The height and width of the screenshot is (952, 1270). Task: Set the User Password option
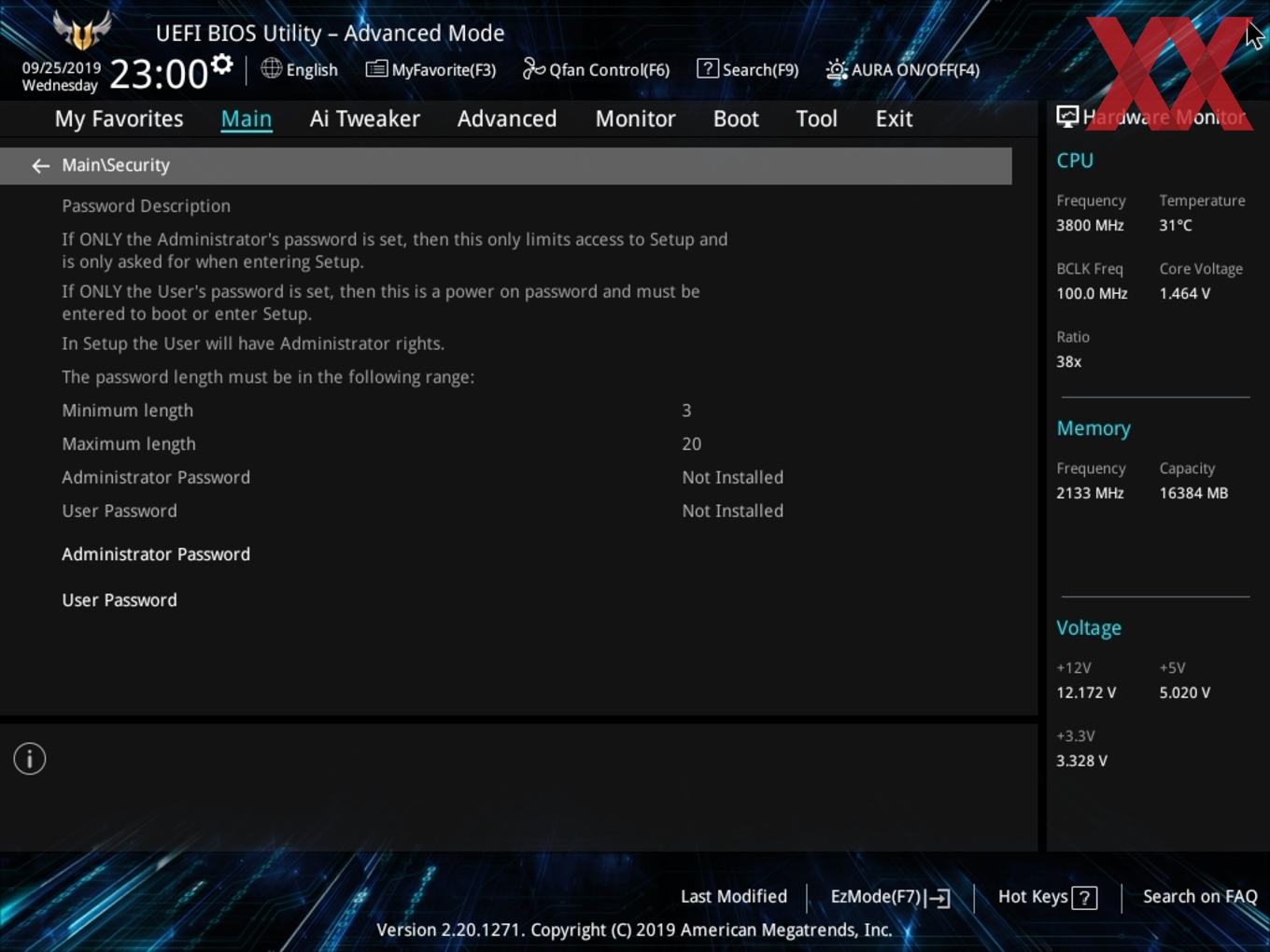click(120, 600)
